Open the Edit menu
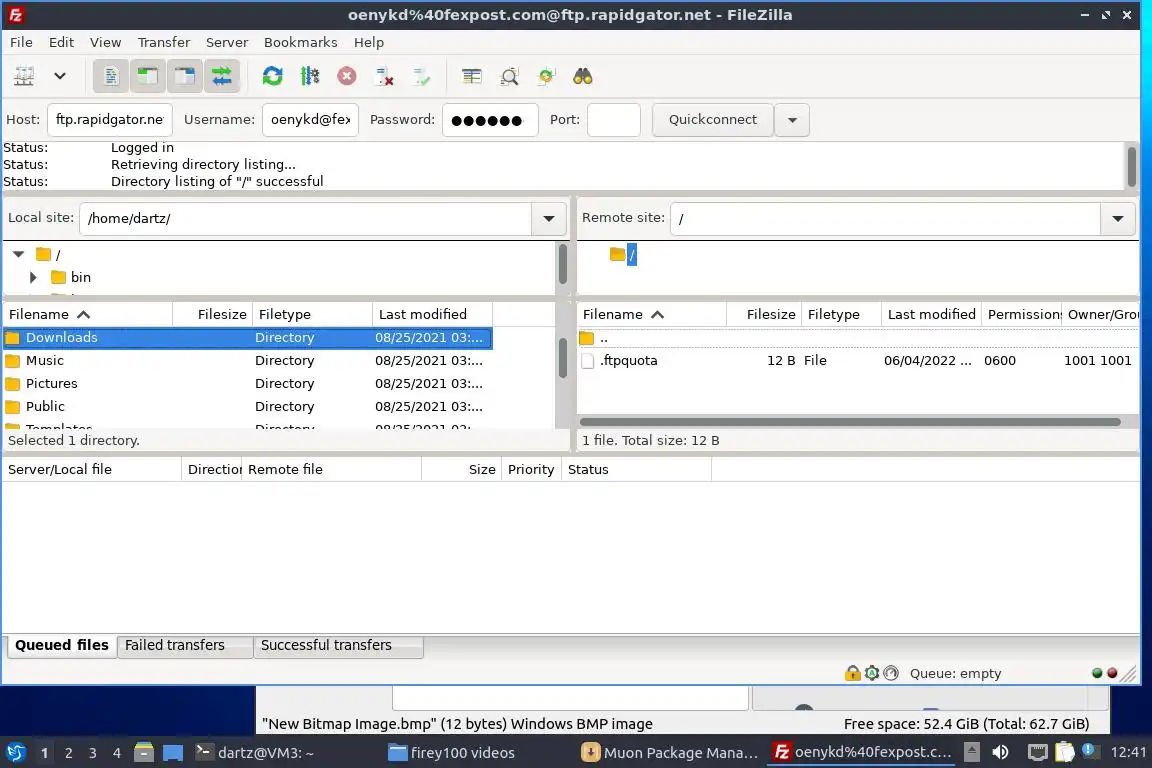1152x768 pixels. coord(61,42)
